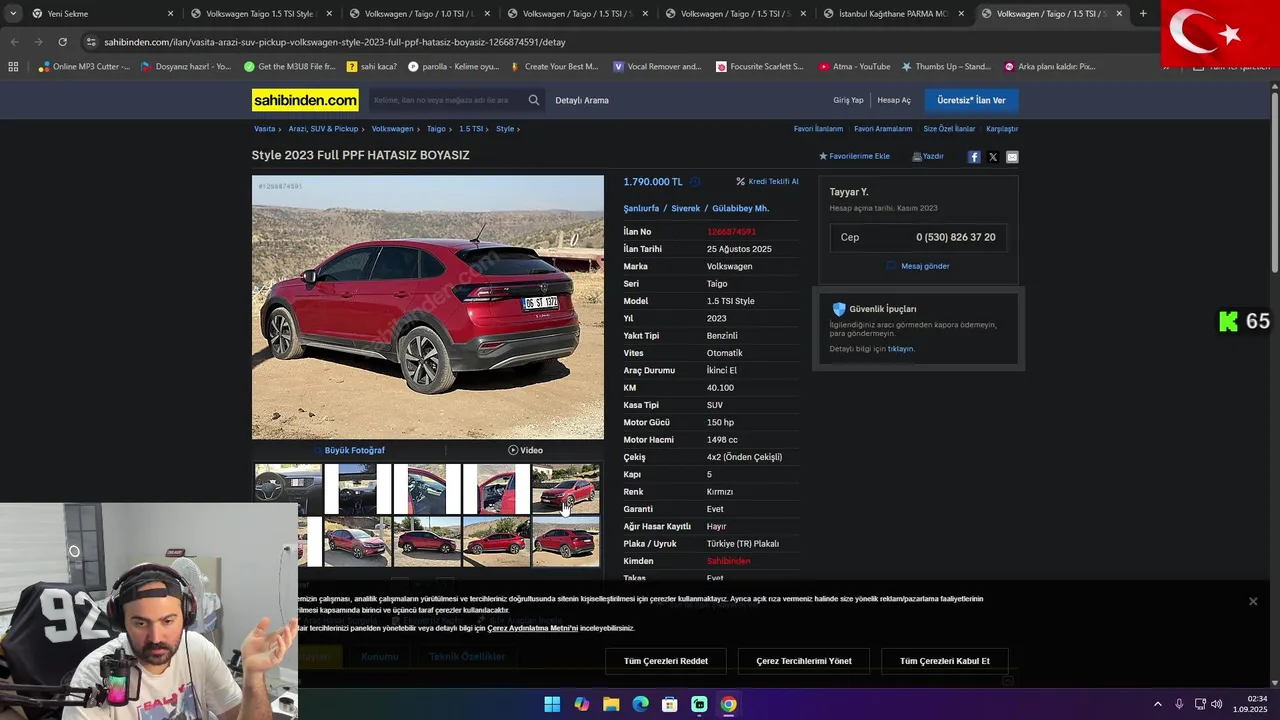Click Gülabibey Mh. location link
Viewport: 1280px width, 720px height.
point(740,208)
